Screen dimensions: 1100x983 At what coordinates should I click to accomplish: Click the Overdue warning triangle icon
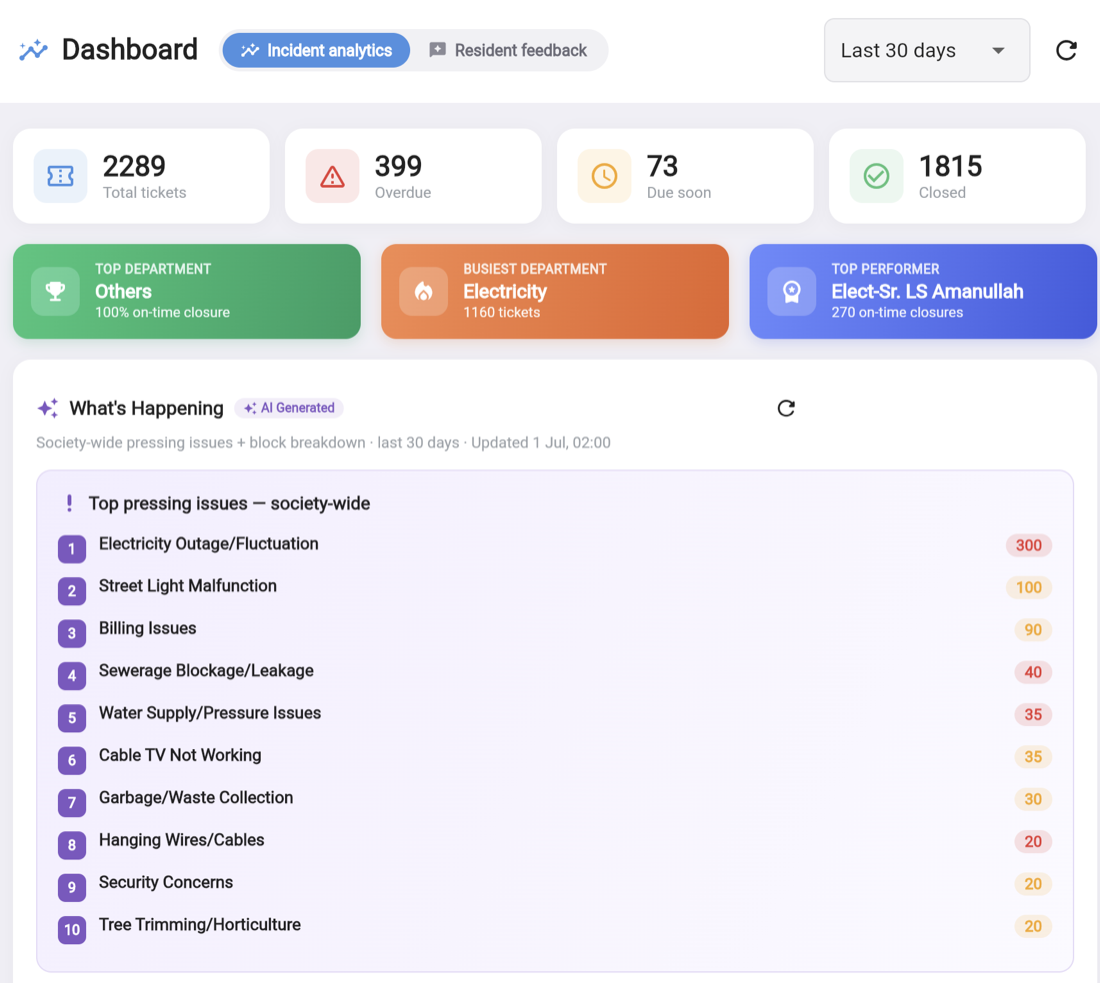tap(332, 176)
